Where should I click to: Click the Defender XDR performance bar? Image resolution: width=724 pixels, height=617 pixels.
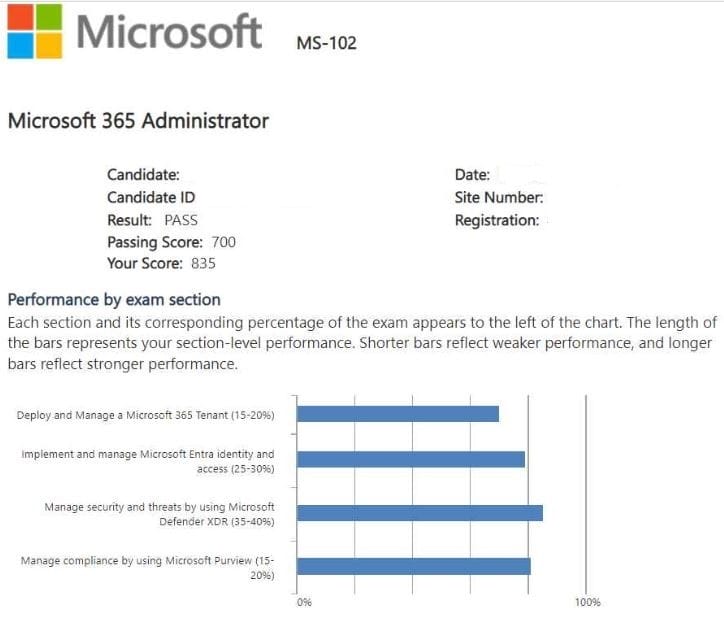pyautogui.click(x=420, y=513)
